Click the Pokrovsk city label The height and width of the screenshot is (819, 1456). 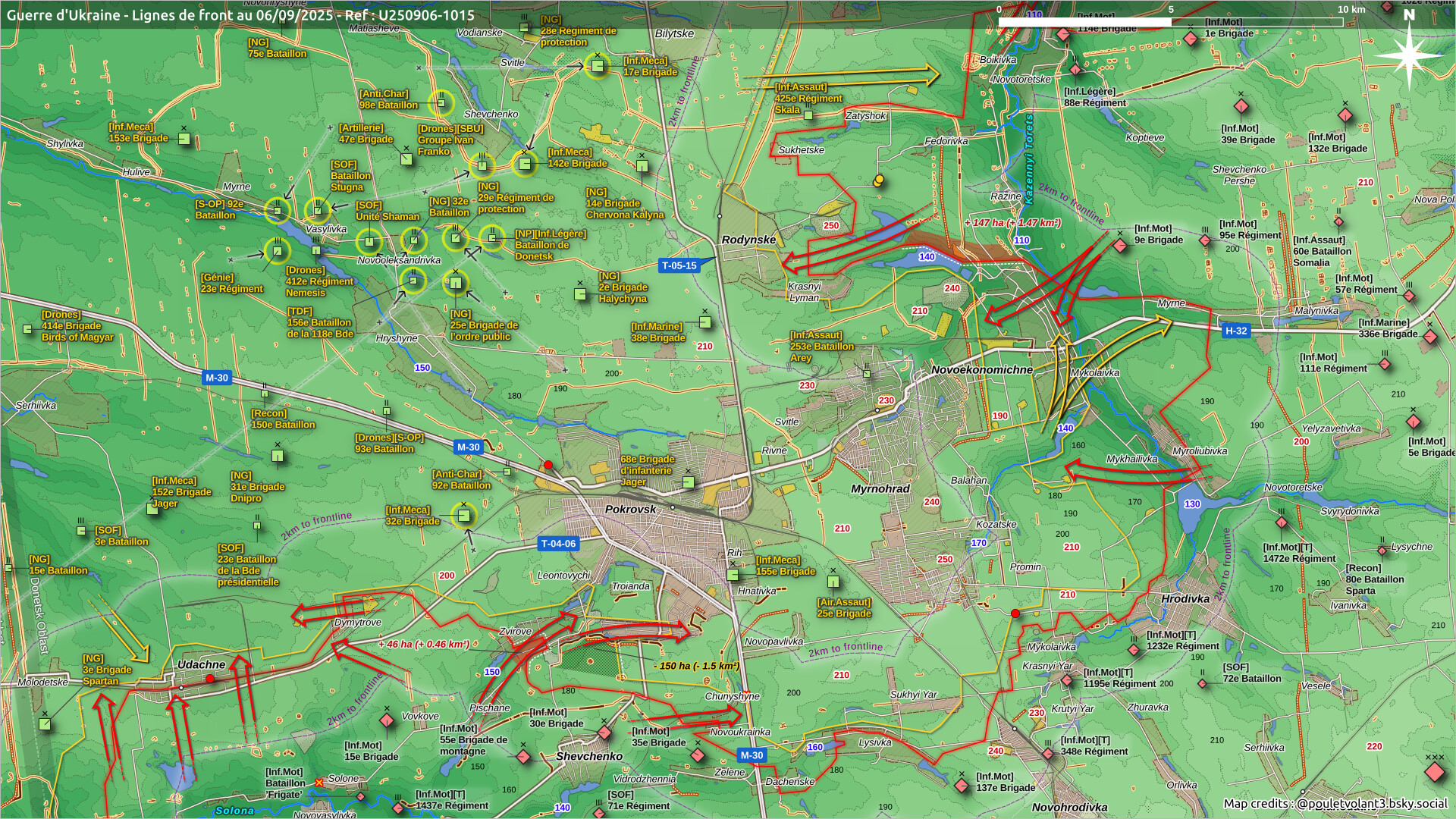630,509
